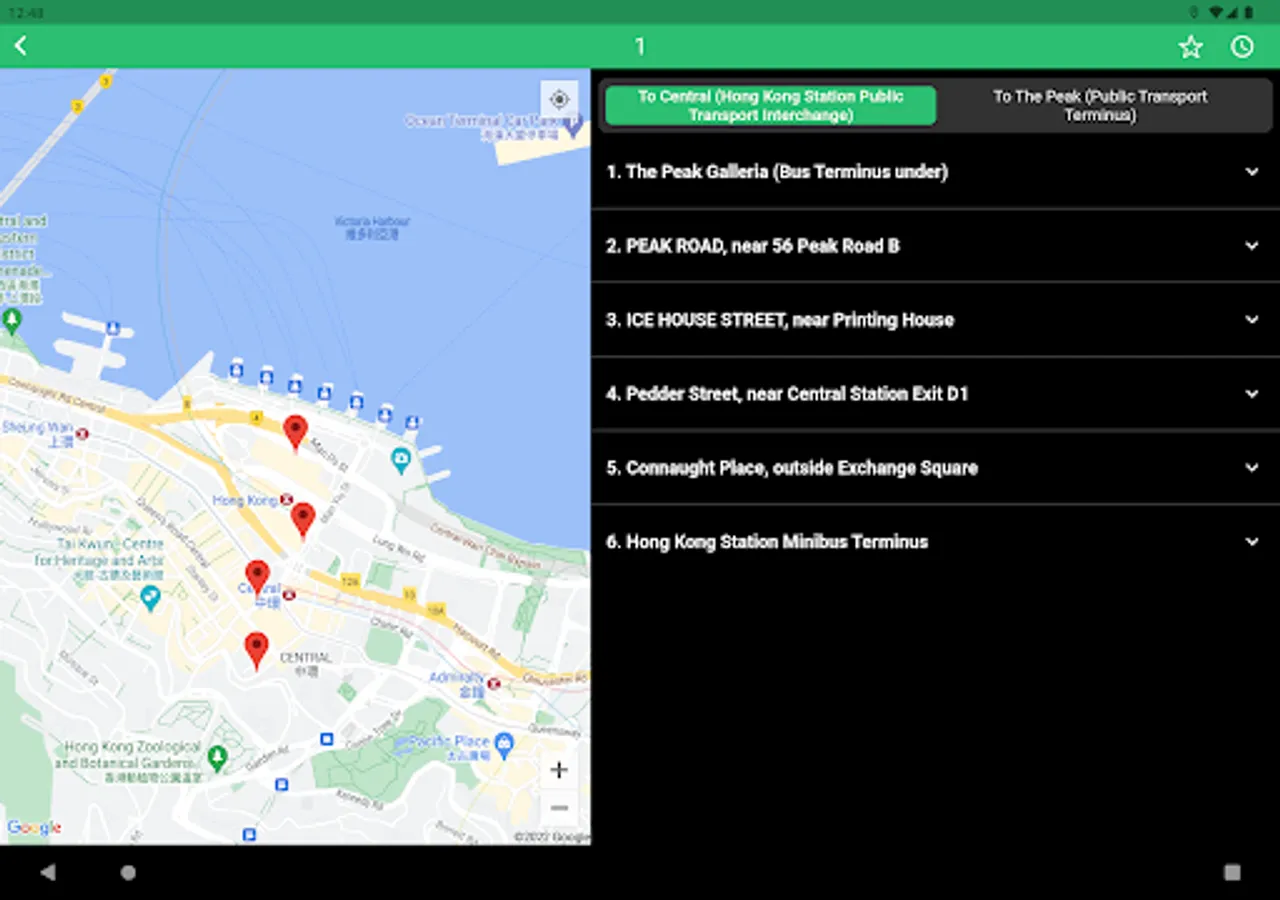Select stop 5 Connaught Place, outside Exchange Square
Screen dimensions: 1280x900
tap(792, 468)
